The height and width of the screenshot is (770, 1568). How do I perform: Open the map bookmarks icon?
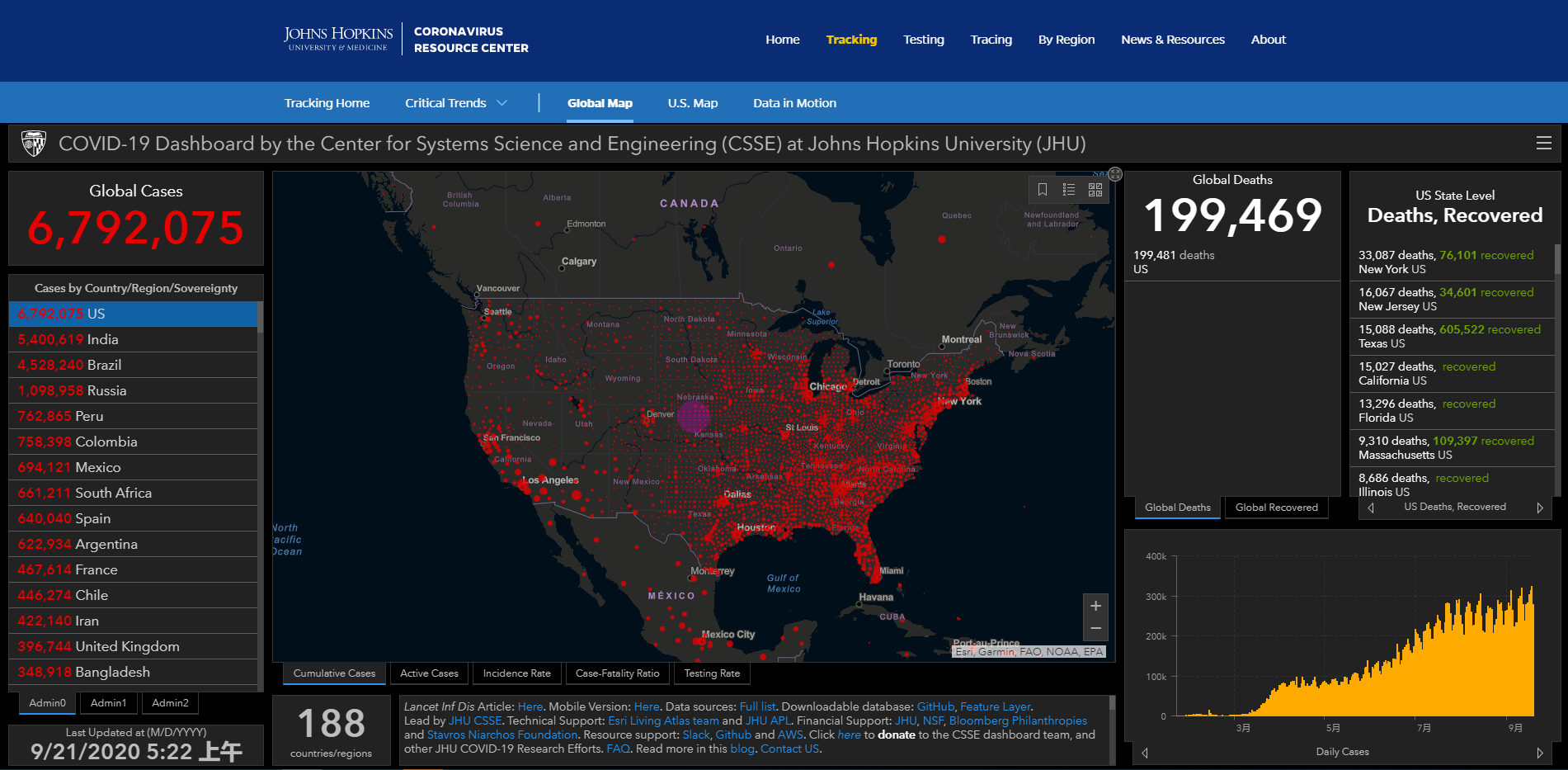1043,190
